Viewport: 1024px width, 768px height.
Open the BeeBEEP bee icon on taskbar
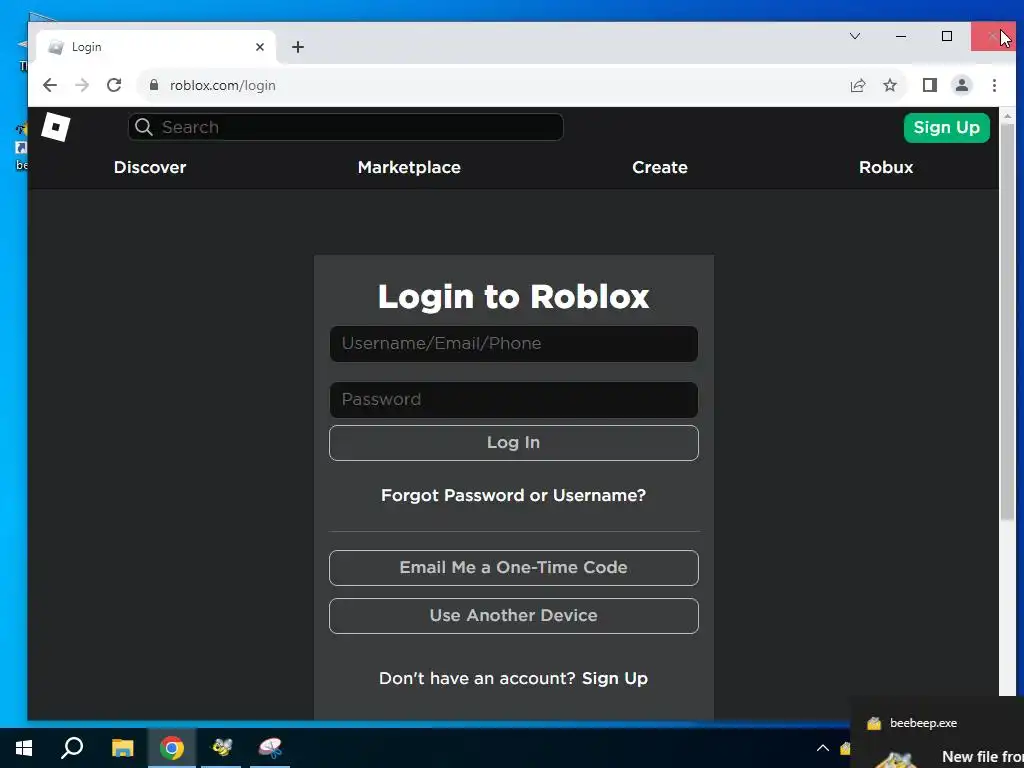click(221, 748)
